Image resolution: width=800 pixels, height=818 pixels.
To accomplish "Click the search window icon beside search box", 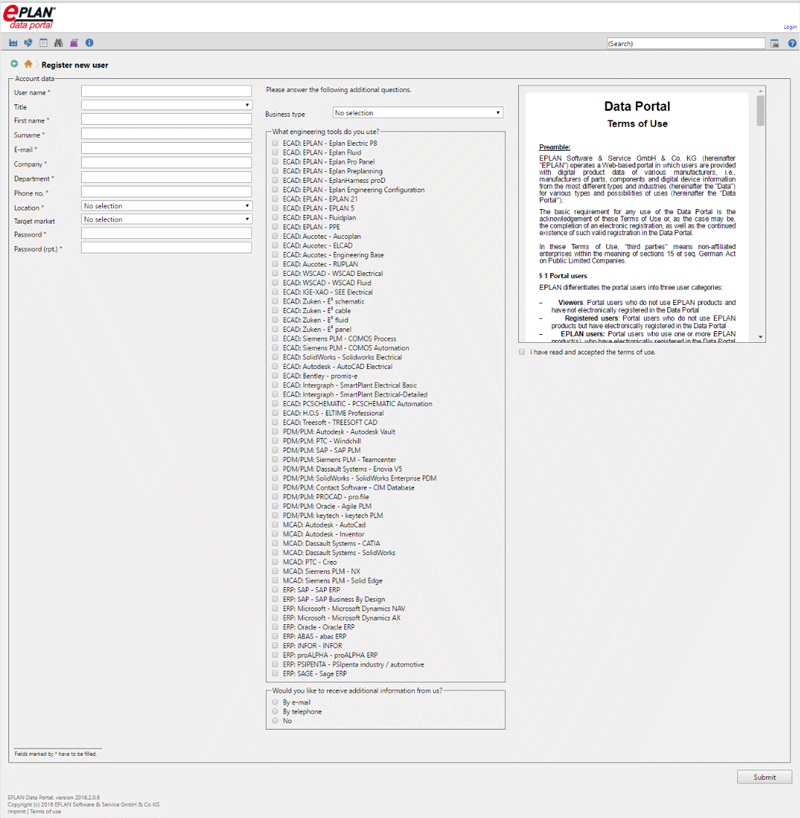I will click(x=775, y=43).
